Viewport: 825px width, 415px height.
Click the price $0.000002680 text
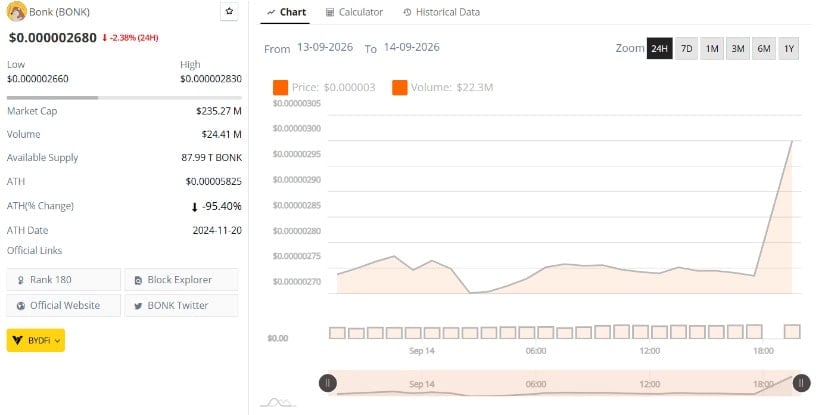[x=53, y=38]
